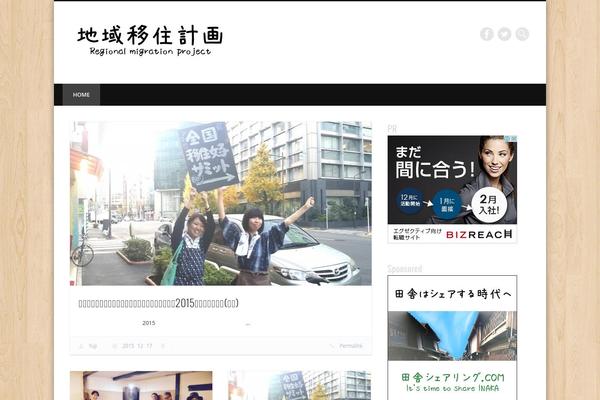Open the lower-right post thumbnail with signboard

300,385
